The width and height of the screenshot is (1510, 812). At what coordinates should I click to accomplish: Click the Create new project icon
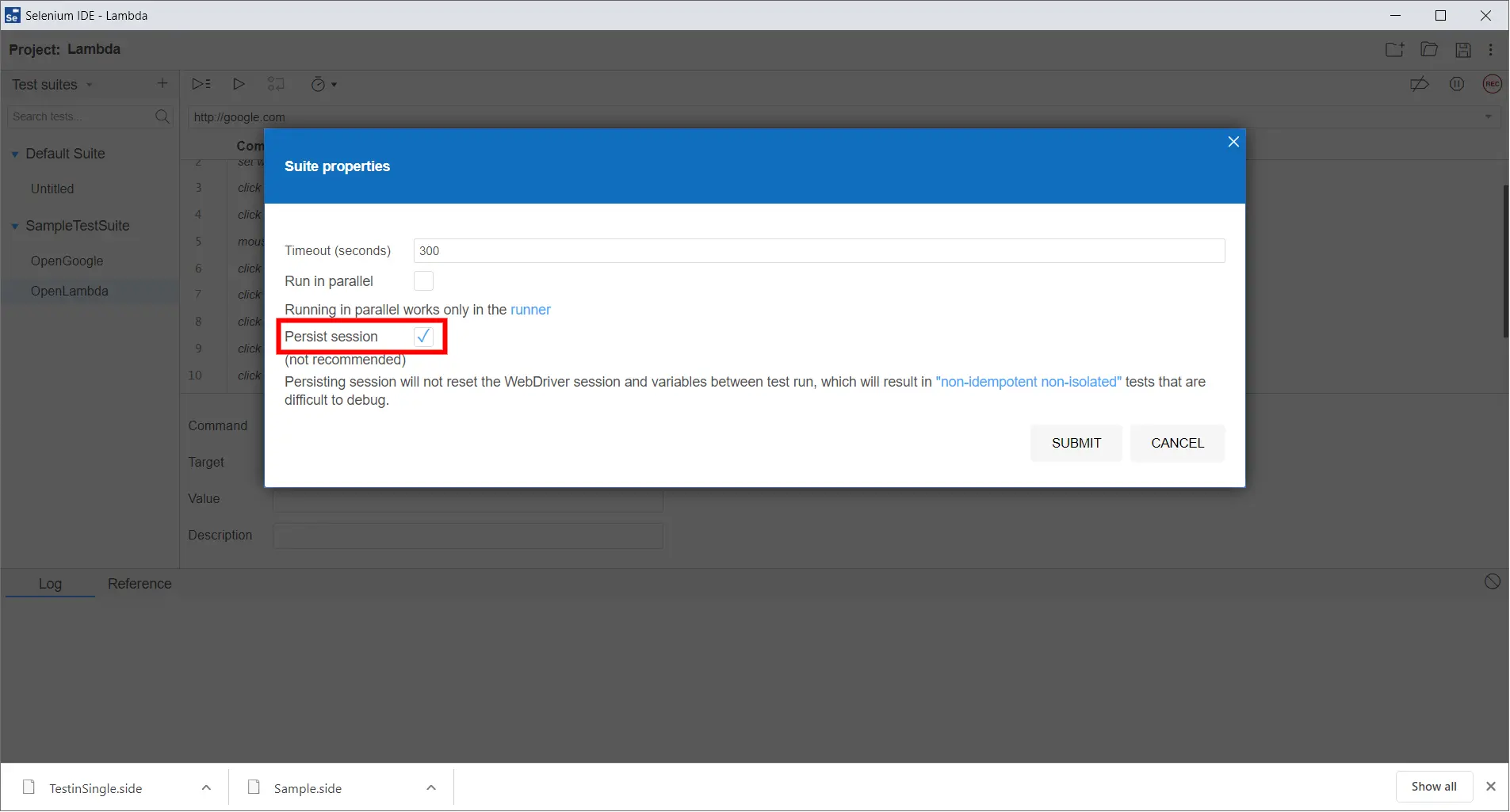click(1394, 50)
